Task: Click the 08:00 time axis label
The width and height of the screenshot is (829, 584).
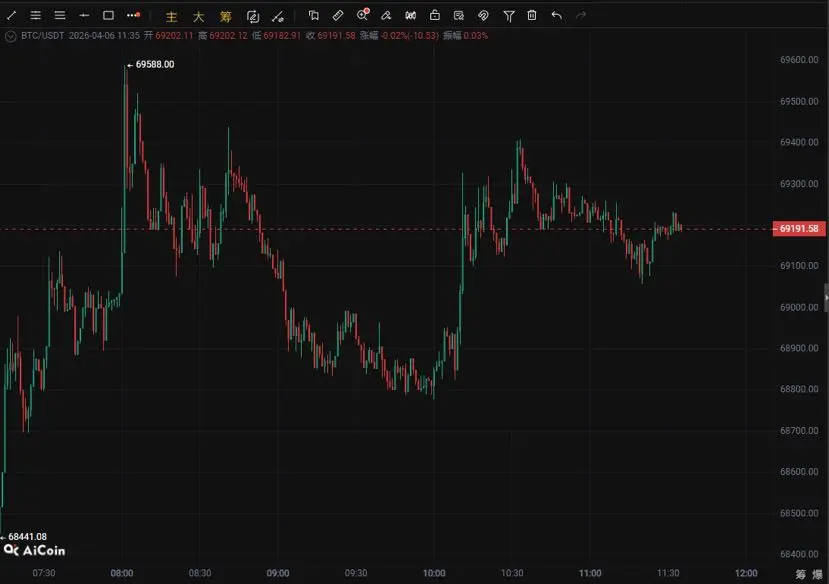Action: click(122, 573)
